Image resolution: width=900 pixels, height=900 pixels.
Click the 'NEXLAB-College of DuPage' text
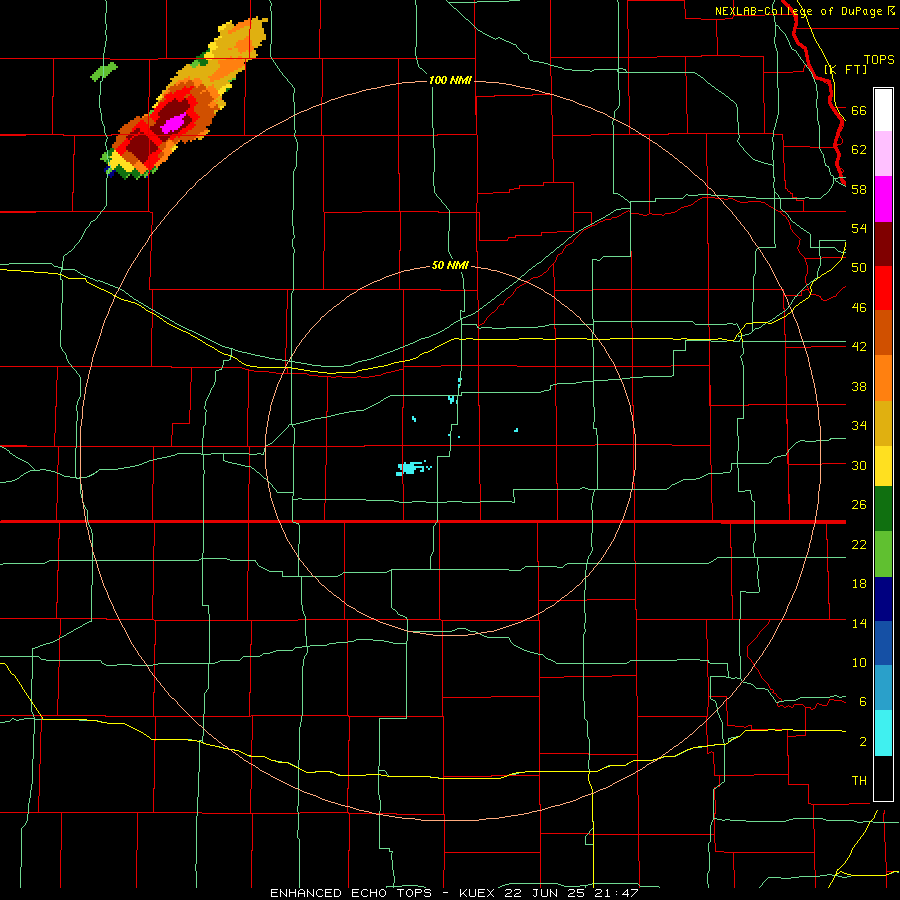800,11
